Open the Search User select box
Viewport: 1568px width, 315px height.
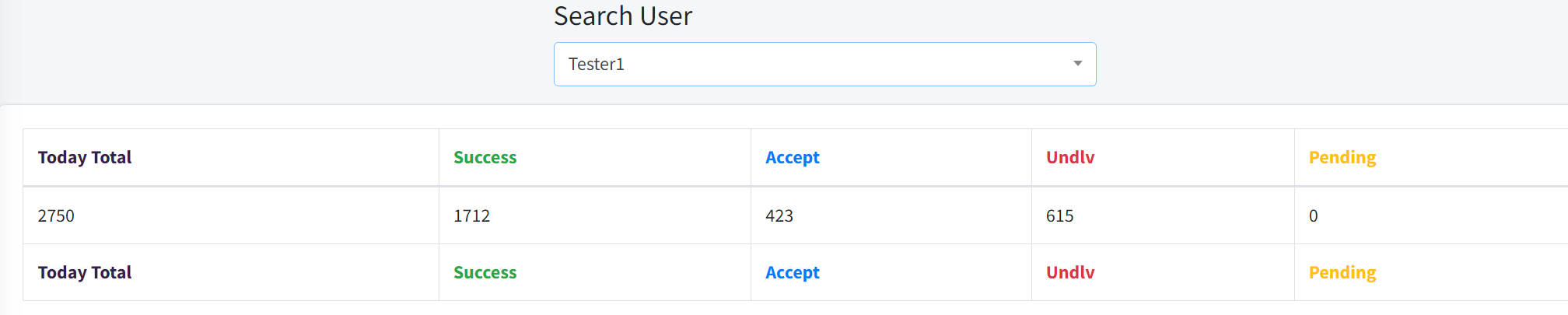coord(824,65)
